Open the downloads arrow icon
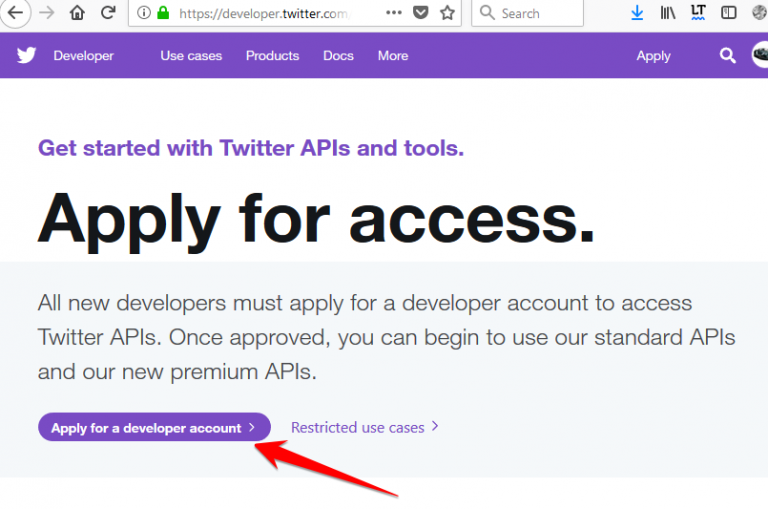The image size is (768, 509). tap(637, 13)
